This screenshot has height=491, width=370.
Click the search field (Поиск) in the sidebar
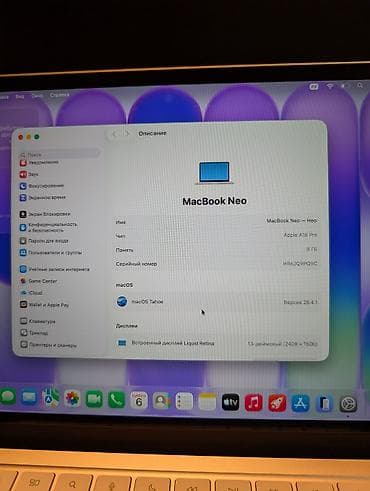[x=59, y=155]
